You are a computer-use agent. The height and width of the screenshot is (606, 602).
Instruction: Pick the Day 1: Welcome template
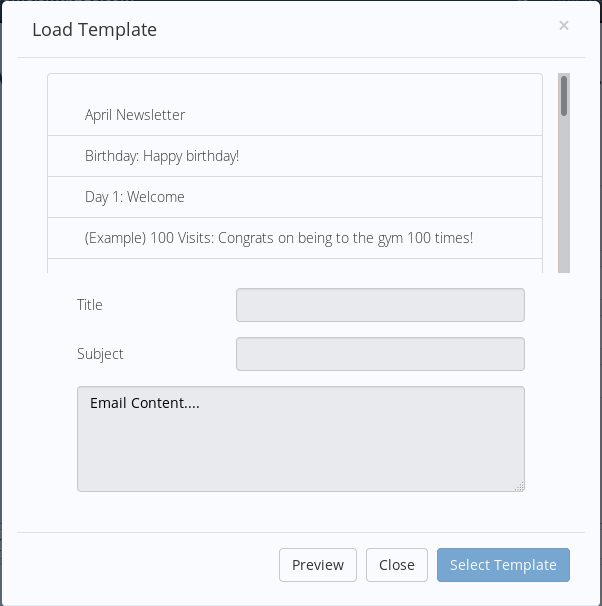point(135,197)
